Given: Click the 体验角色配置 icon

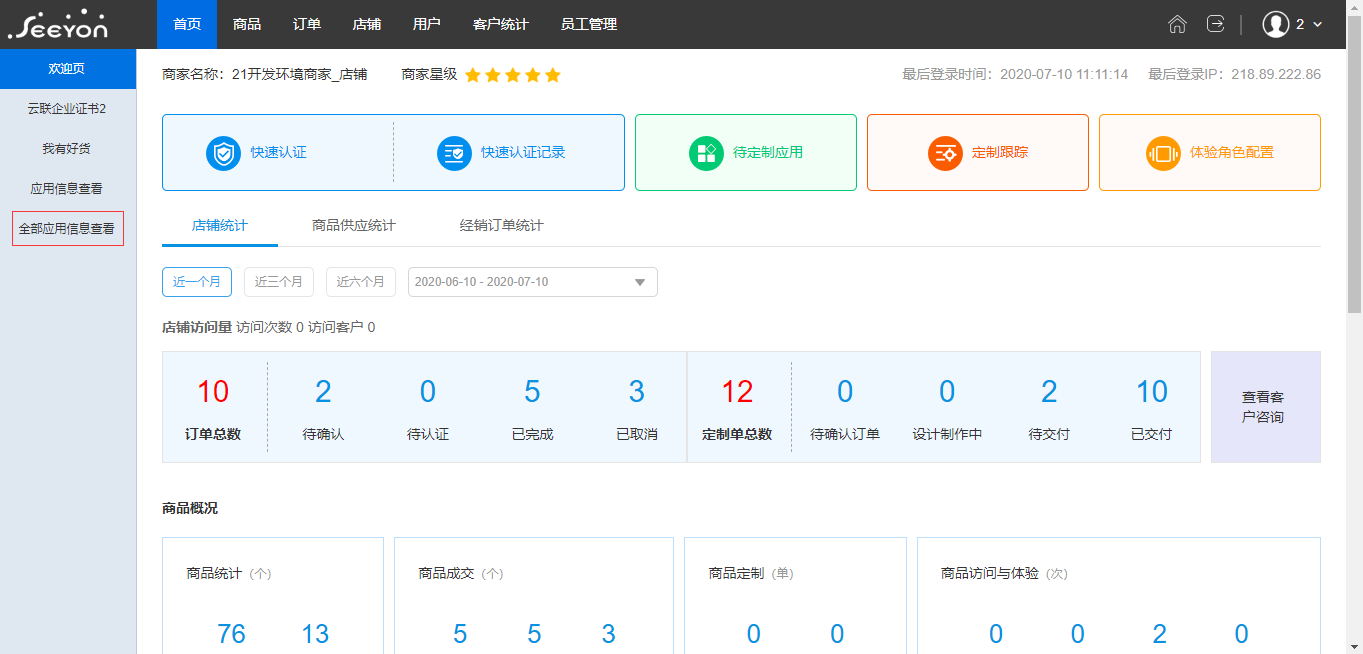Looking at the screenshot, I should 1163,153.
